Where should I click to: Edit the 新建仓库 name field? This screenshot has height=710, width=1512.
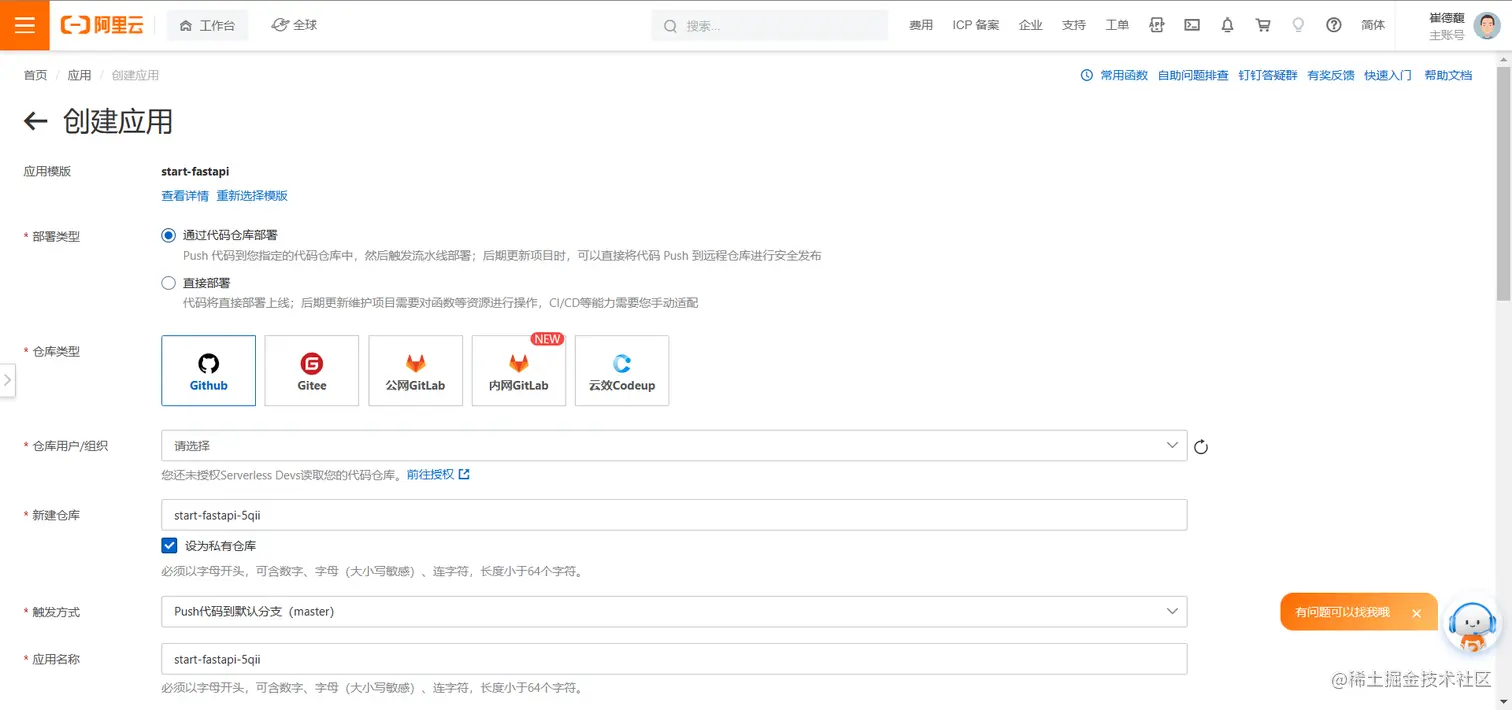(674, 515)
